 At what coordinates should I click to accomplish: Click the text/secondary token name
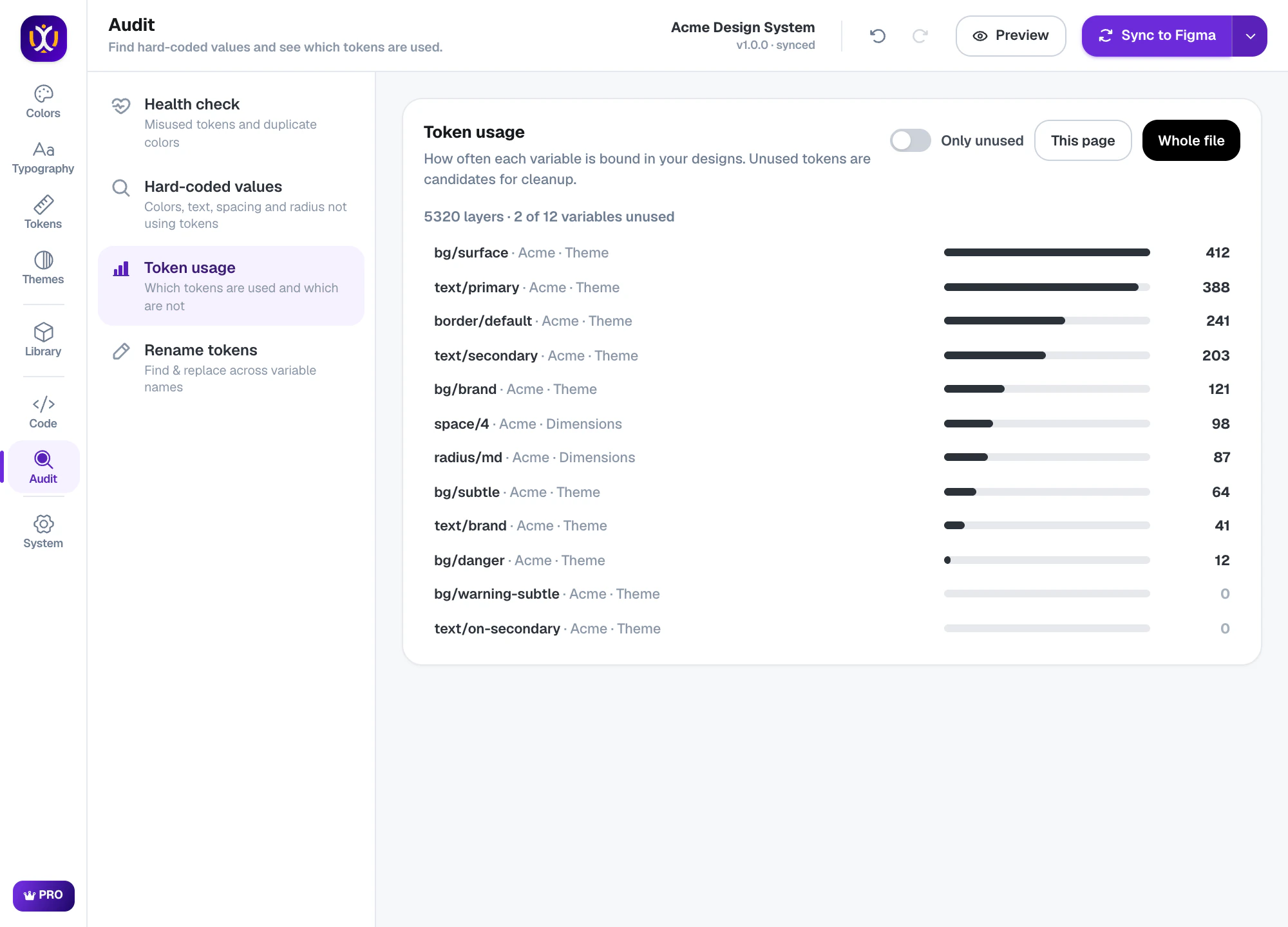[x=486, y=355]
